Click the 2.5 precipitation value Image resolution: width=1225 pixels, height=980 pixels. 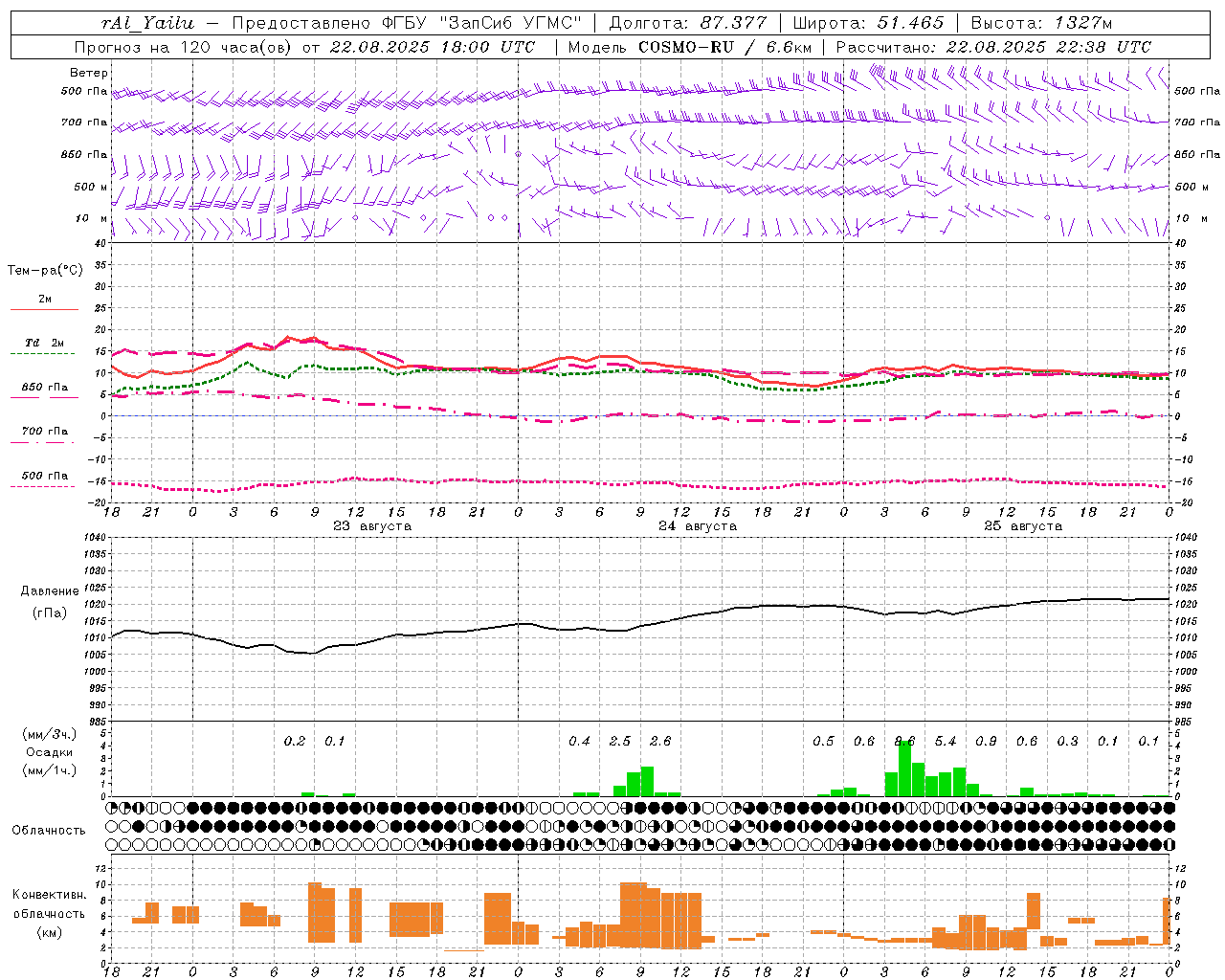click(620, 742)
